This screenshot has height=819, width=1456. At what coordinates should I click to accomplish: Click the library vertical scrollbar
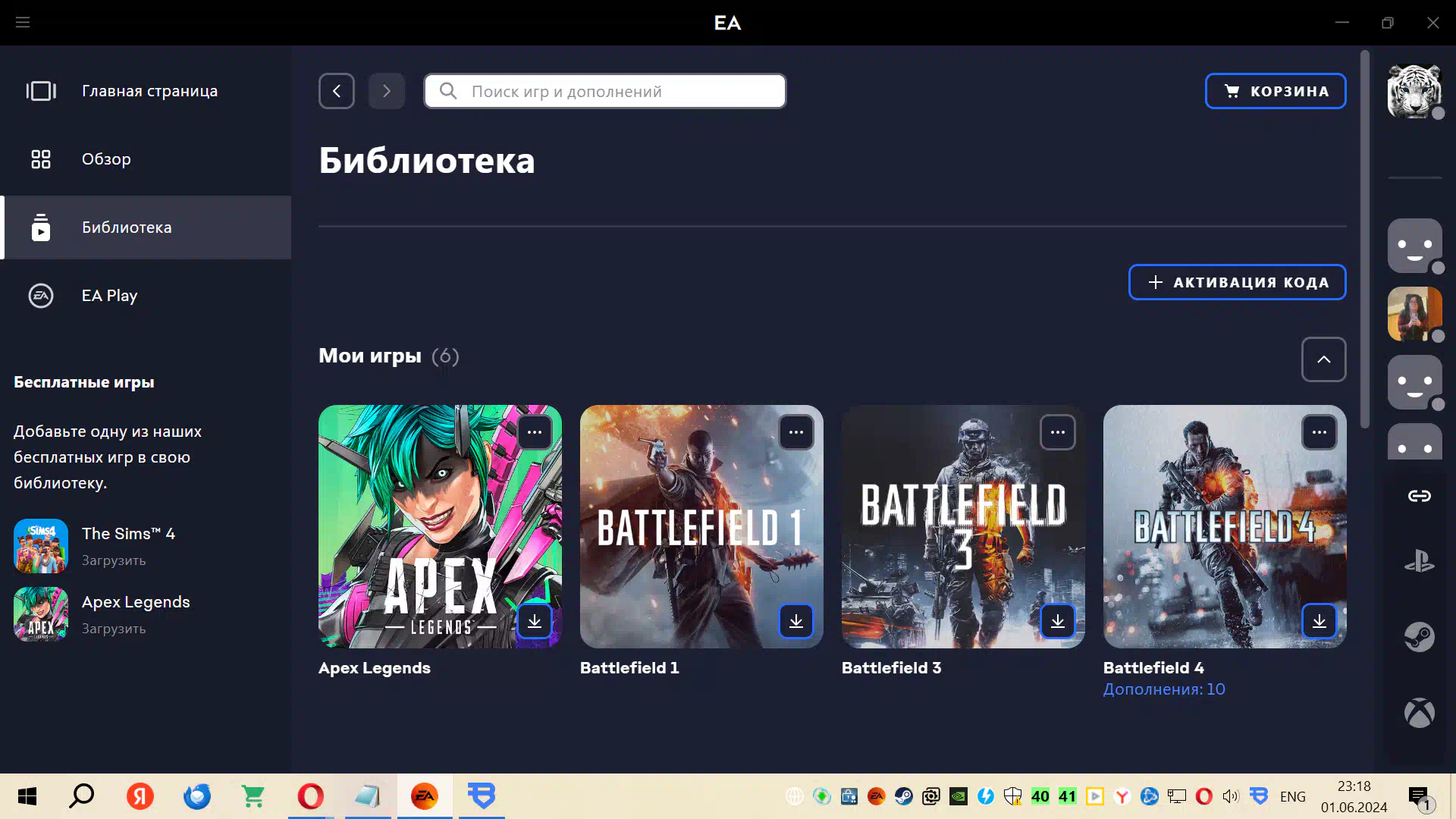click(1365, 239)
